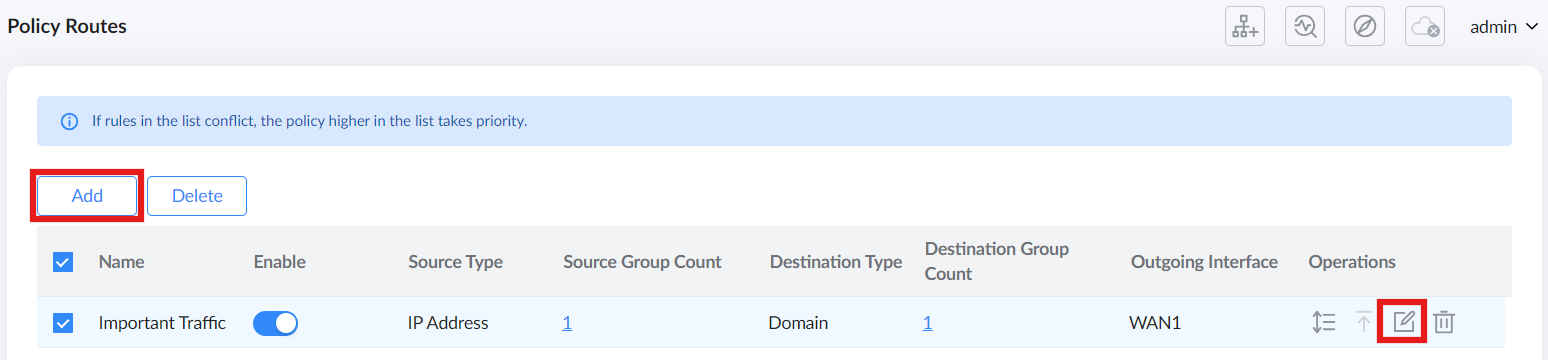Click the Source Group Count column header

click(x=642, y=262)
